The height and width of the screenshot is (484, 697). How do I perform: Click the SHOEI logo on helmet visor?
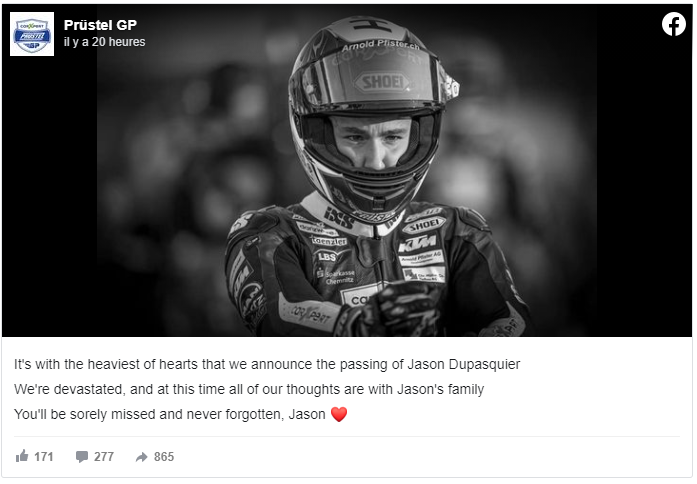click(x=382, y=82)
